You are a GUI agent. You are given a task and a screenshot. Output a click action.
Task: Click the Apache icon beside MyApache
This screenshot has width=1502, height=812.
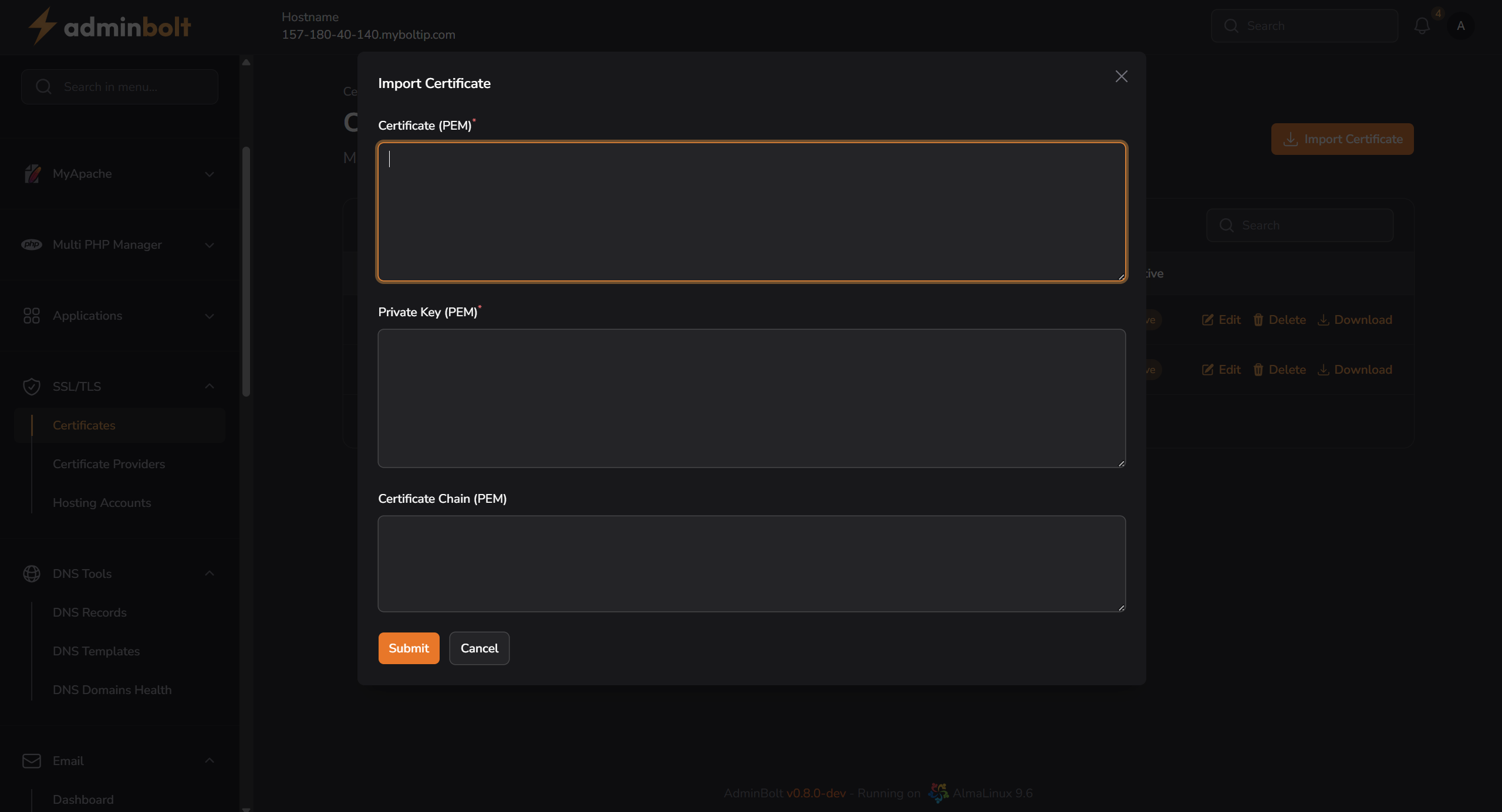tap(32, 174)
